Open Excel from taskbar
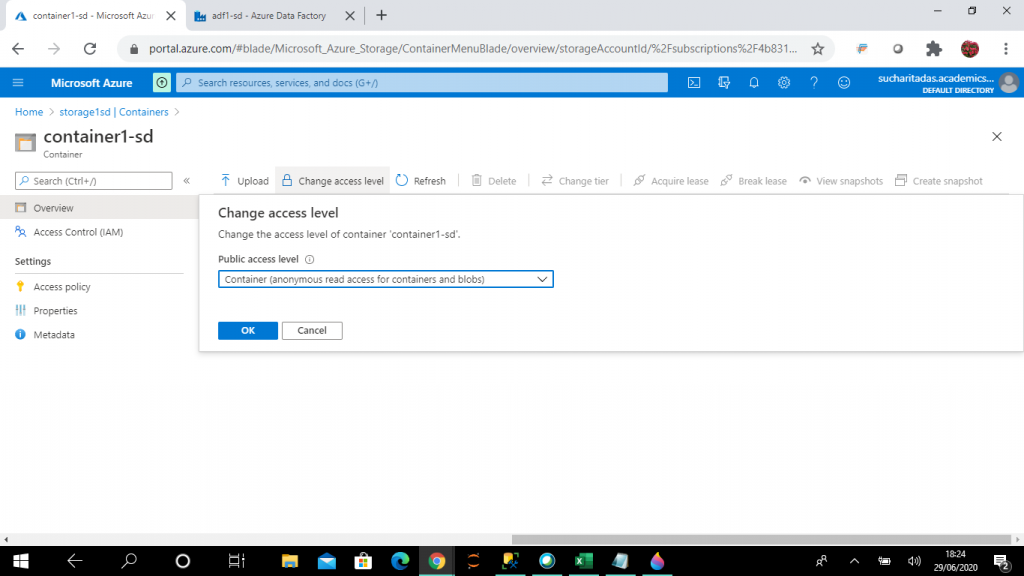Image resolution: width=1024 pixels, height=576 pixels. click(x=583, y=561)
